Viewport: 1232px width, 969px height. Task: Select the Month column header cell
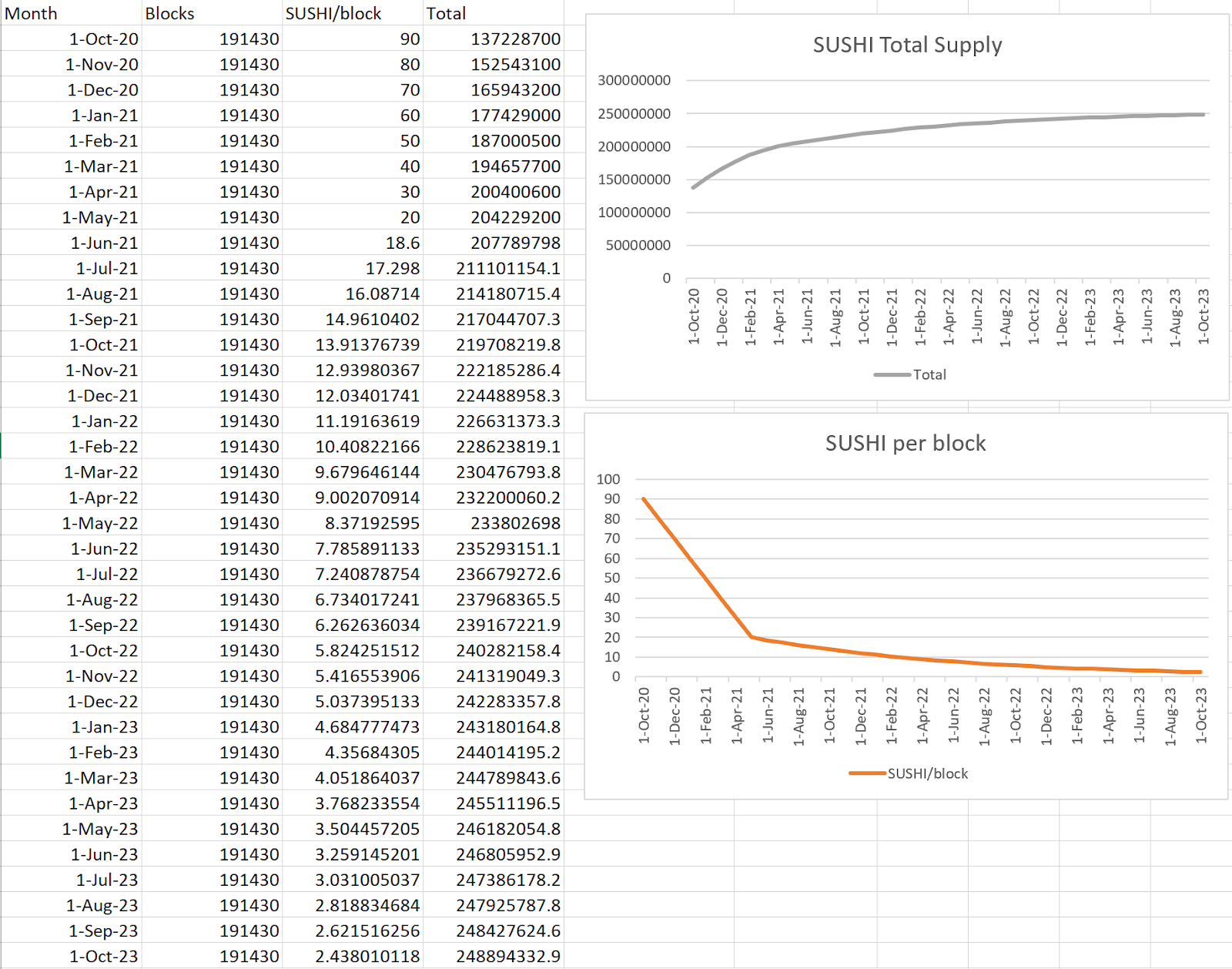click(71, 13)
